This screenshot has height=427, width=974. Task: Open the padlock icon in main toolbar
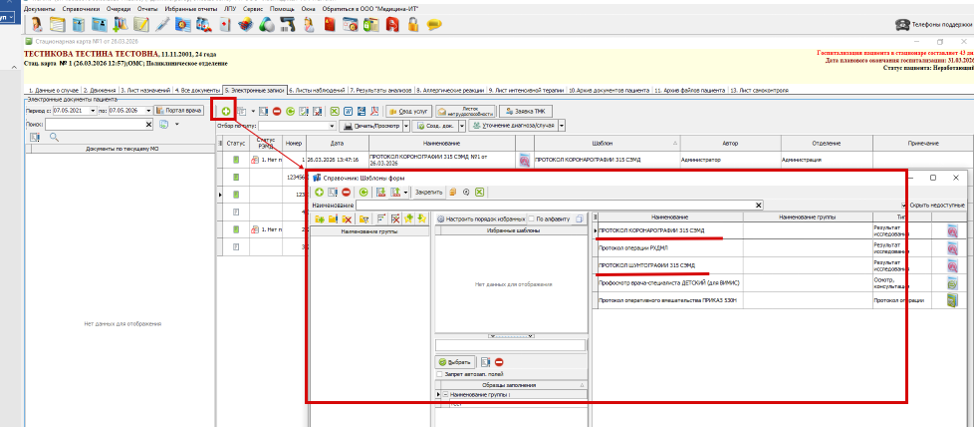coord(412,24)
